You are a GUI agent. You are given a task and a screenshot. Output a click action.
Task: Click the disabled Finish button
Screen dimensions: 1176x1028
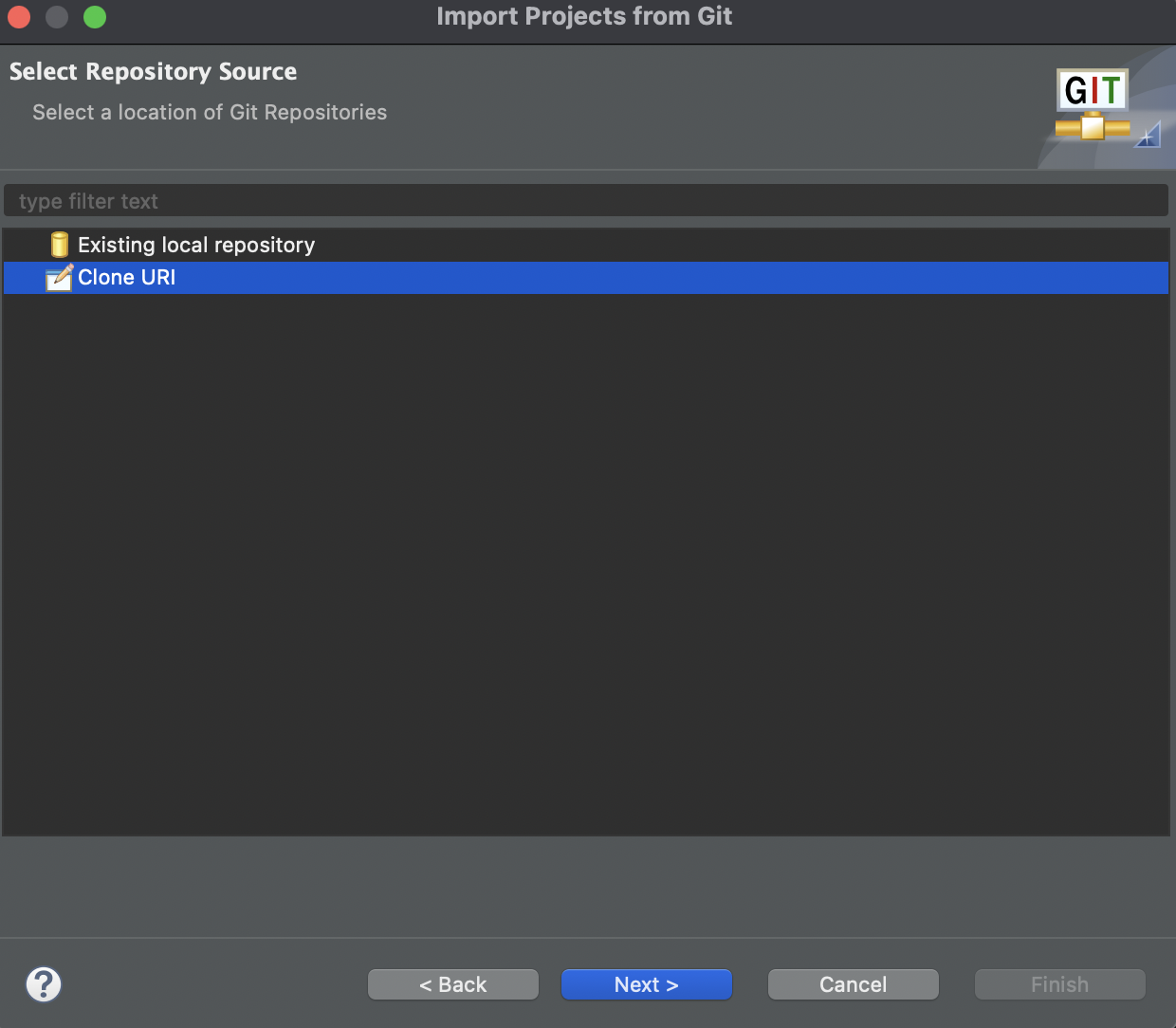coord(1059,984)
